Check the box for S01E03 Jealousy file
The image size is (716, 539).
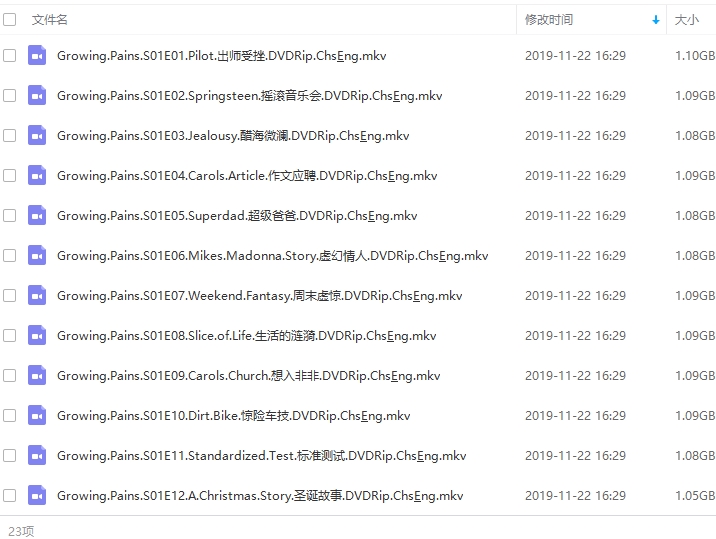click(10, 136)
